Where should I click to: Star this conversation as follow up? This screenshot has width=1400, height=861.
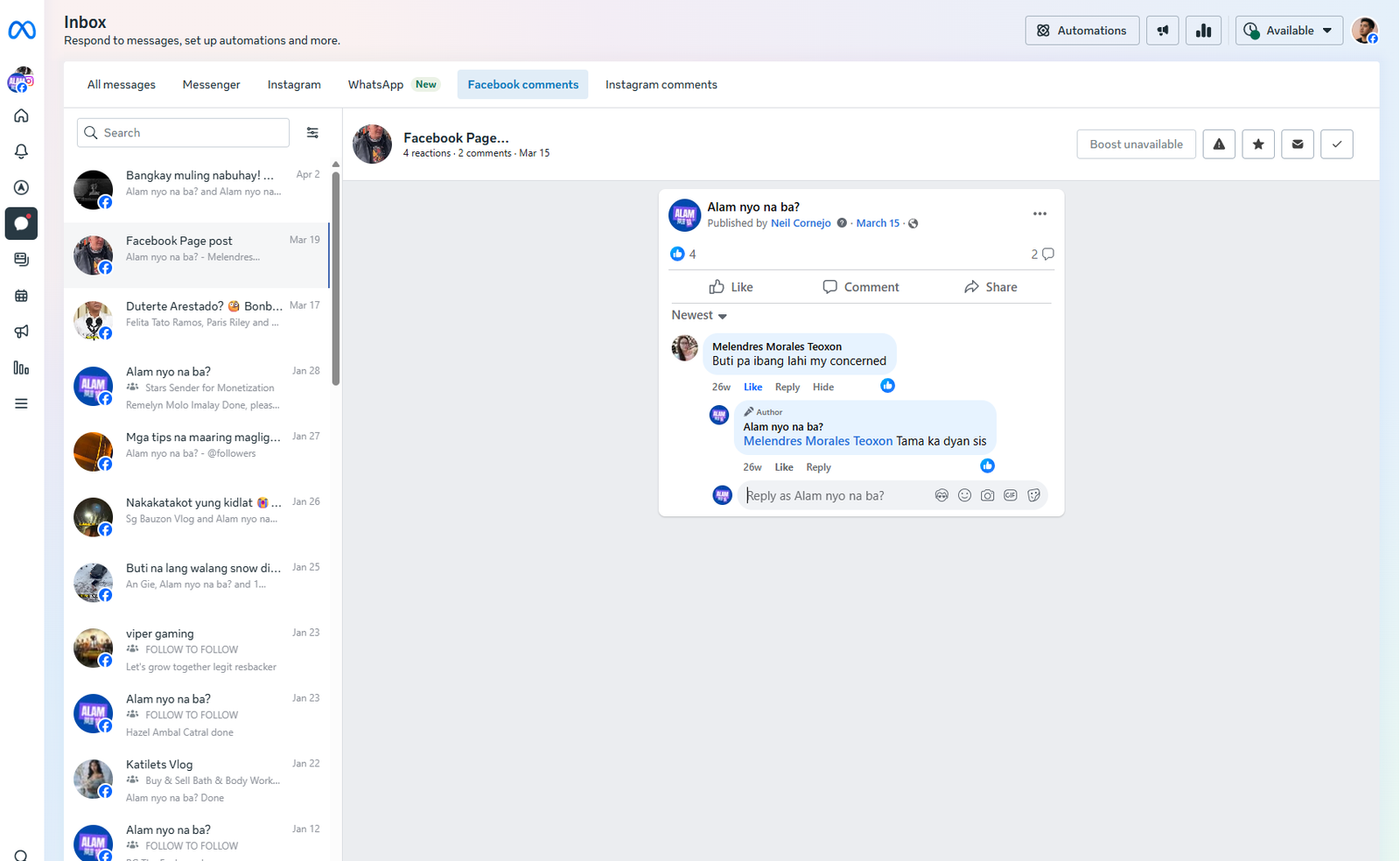coord(1257,144)
